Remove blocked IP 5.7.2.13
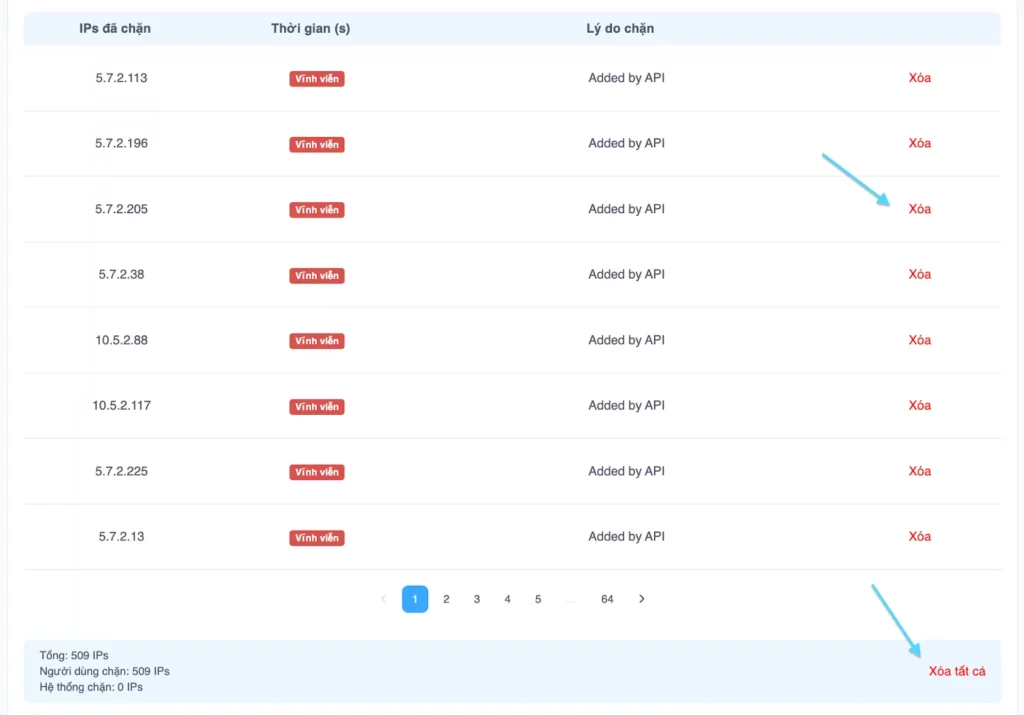This screenshot has width=1024, height=715. (x=919, y=536)
